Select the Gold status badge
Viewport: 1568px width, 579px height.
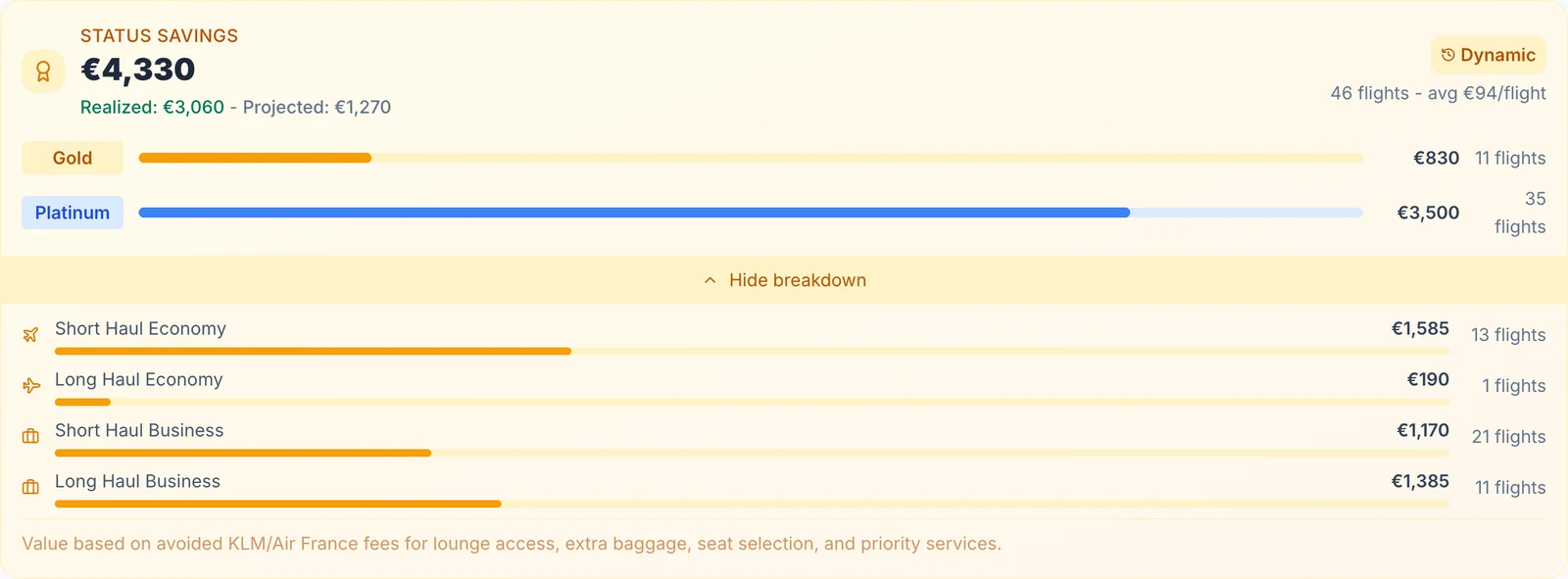(x=73, y=158)
